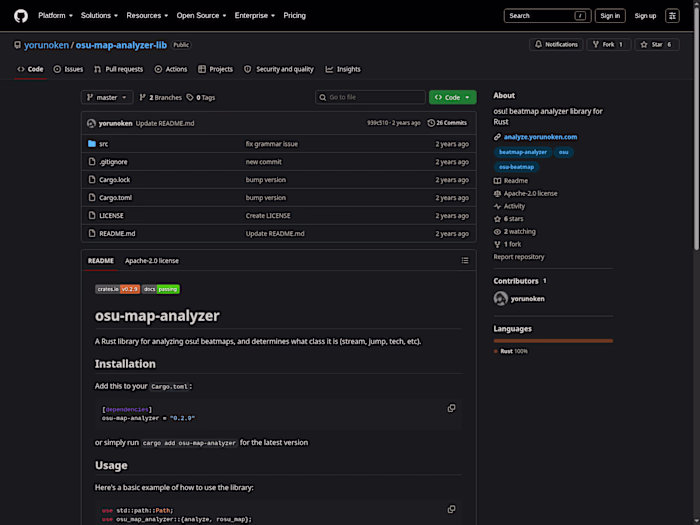The height and width of the screenshot is (525, 700).
Task: Click the Sign up button
Action: pos(645,16)
